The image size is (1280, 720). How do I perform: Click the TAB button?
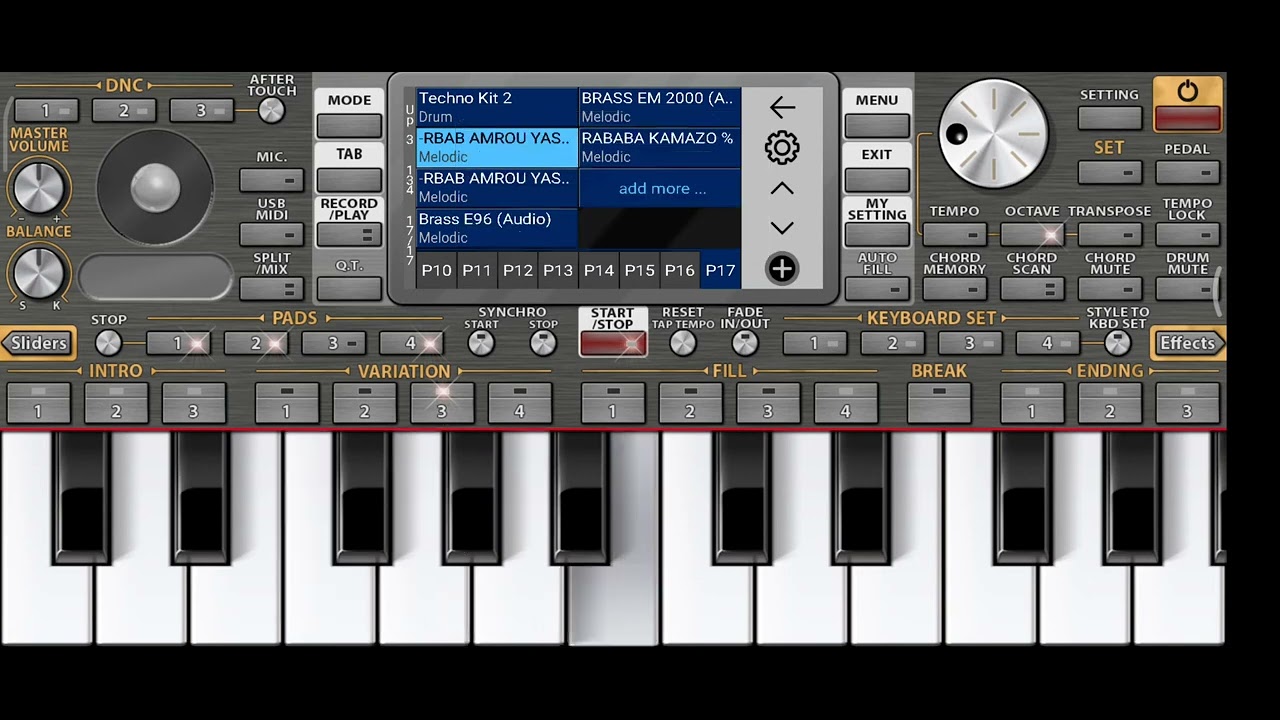349,180
